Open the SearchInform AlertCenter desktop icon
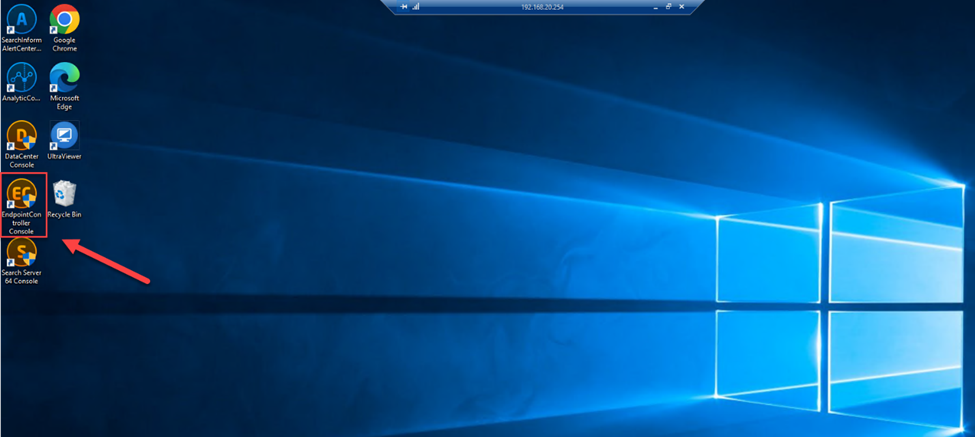 [21, 20]
